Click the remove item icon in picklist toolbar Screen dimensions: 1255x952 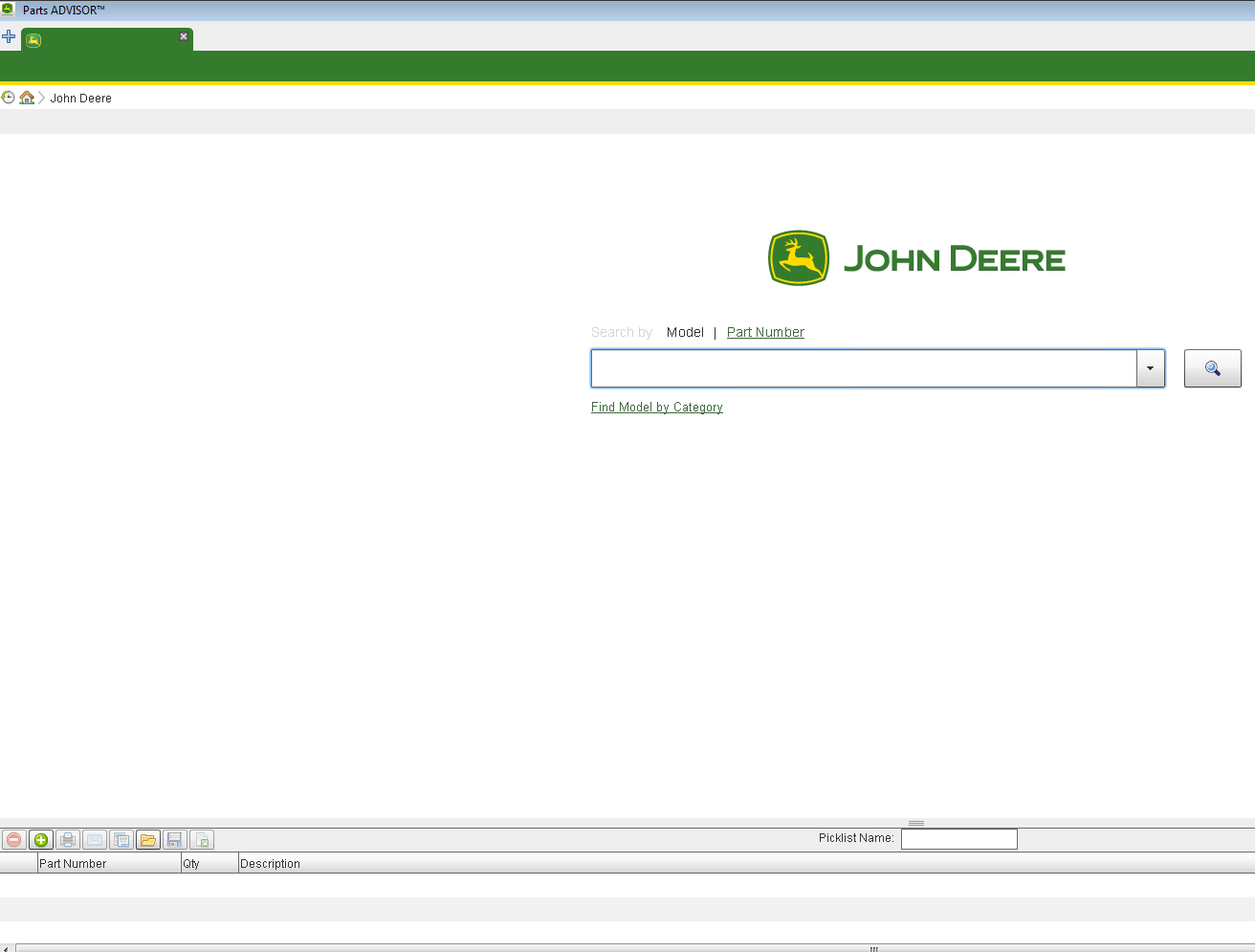[13, 839]
